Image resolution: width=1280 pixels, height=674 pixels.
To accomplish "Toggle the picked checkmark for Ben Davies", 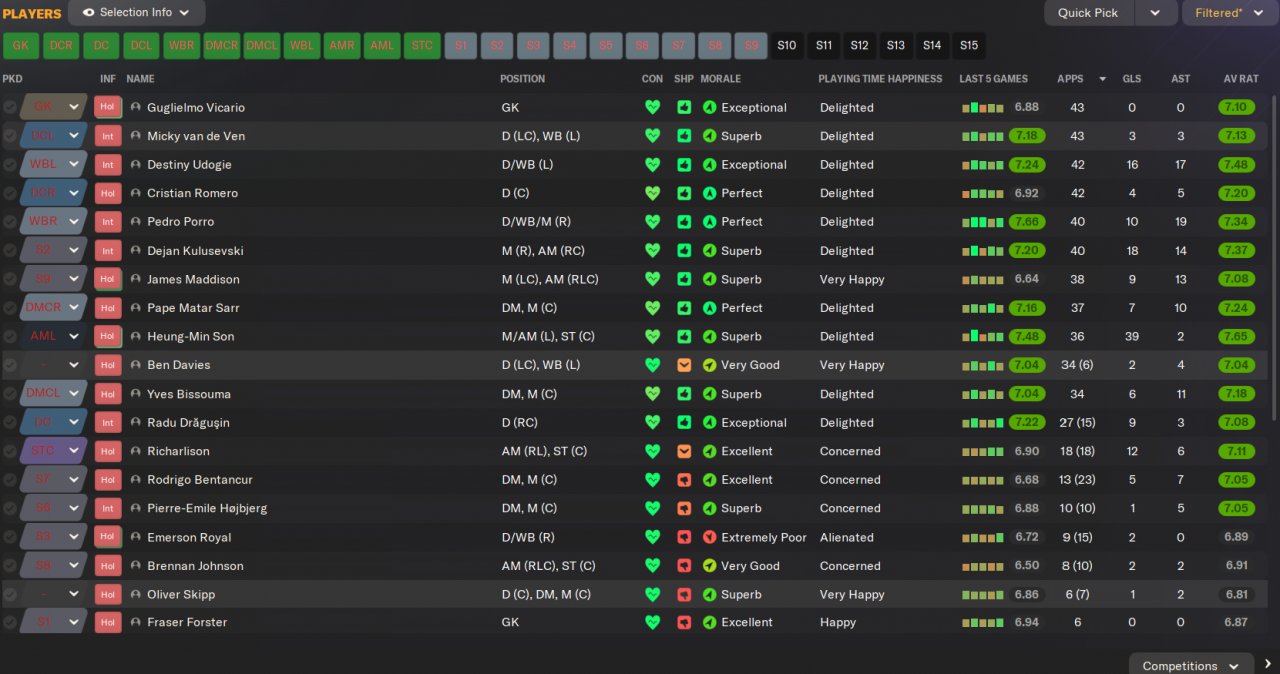I will click(9, 365).
